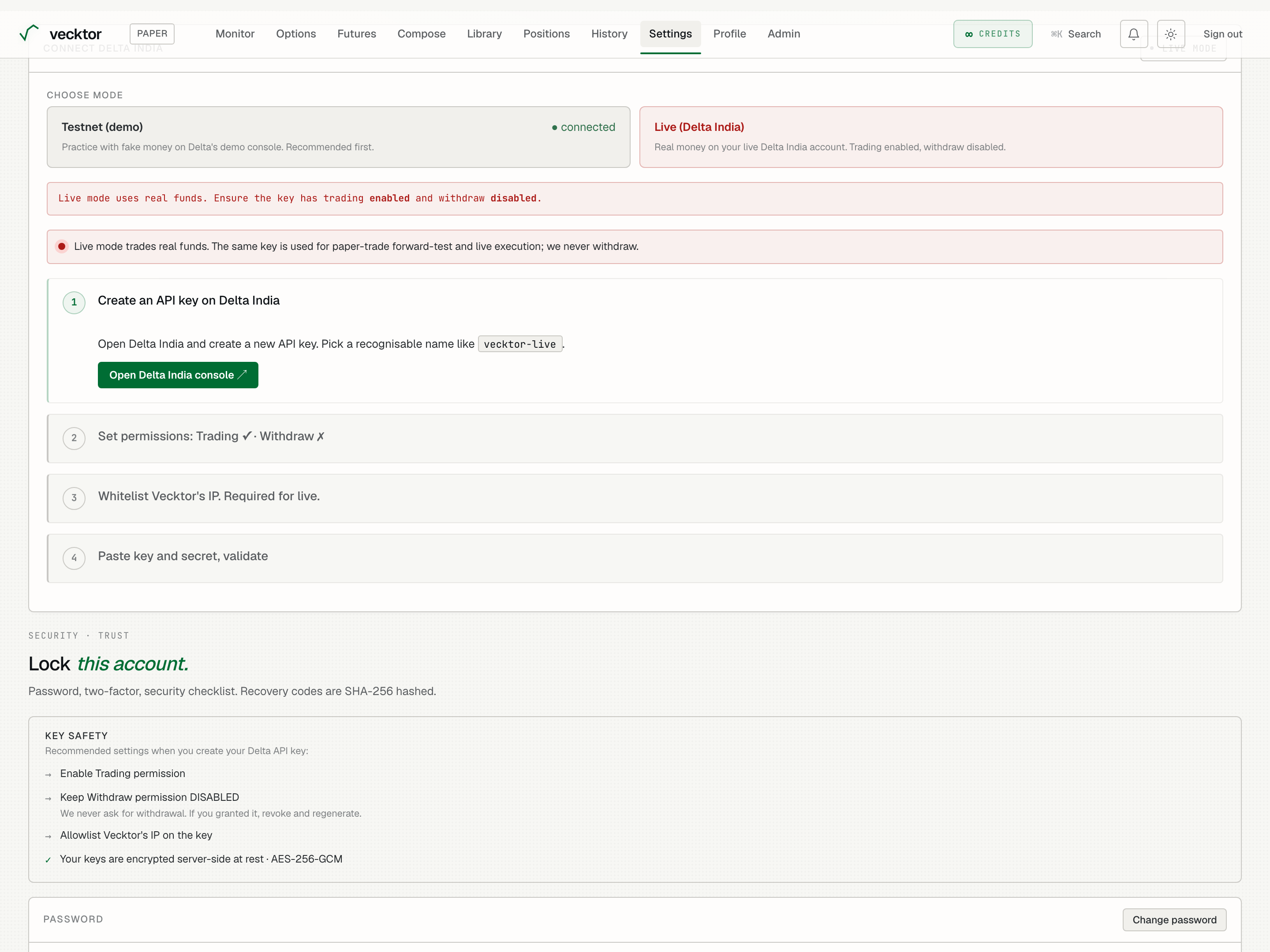1270x952 pixels.
Task: Click the vecktor-live code snippet
Action: (x=519, y=344)
